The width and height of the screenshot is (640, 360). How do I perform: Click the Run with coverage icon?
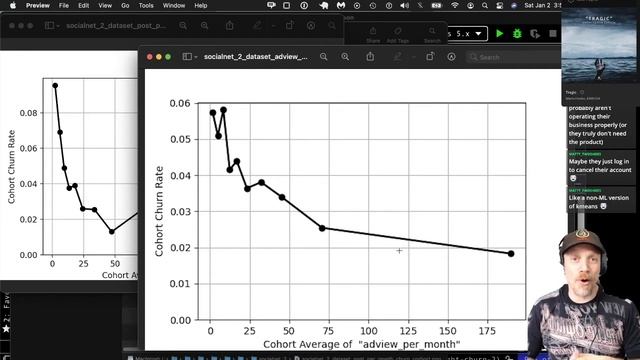click(535, 33)
